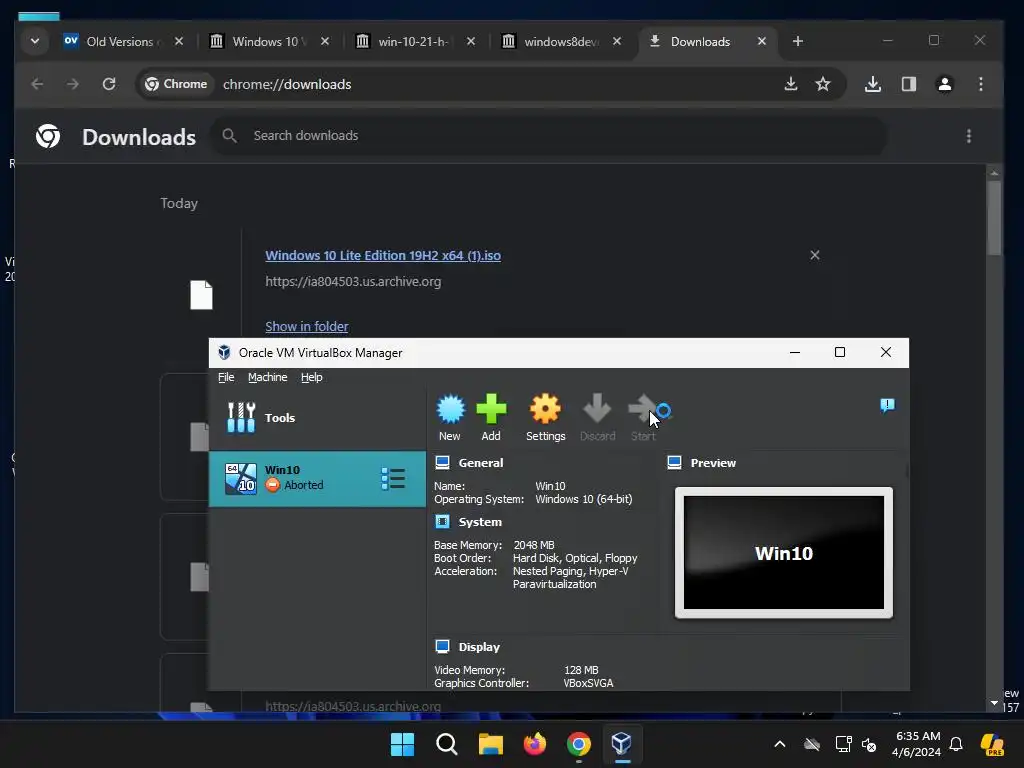The width and height of the screenshot is (1024, 768).
Task: Open File Explorer from the taskbar
Action: pos(490,744)
